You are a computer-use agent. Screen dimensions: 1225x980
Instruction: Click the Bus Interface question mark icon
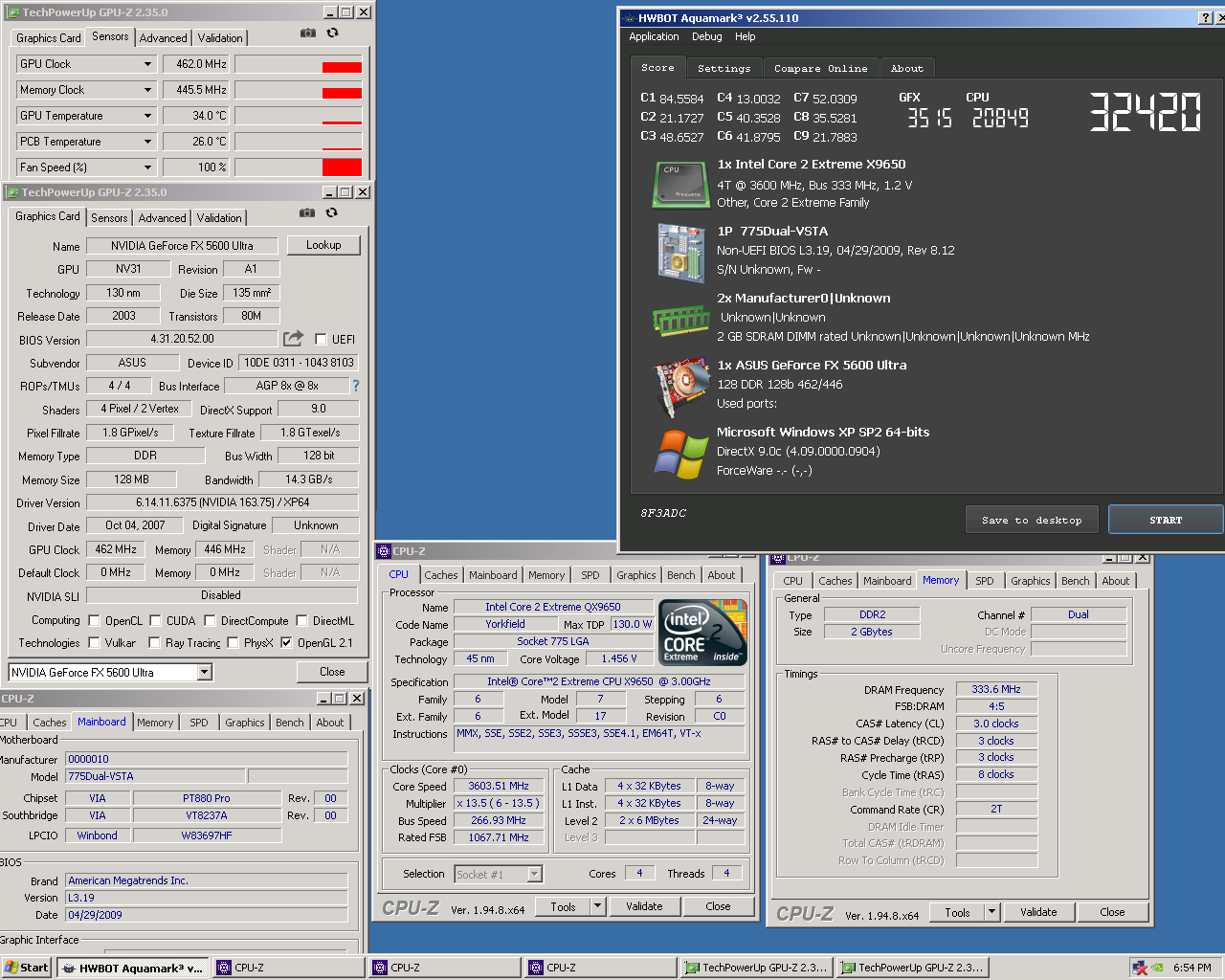[x=356, y=386]
